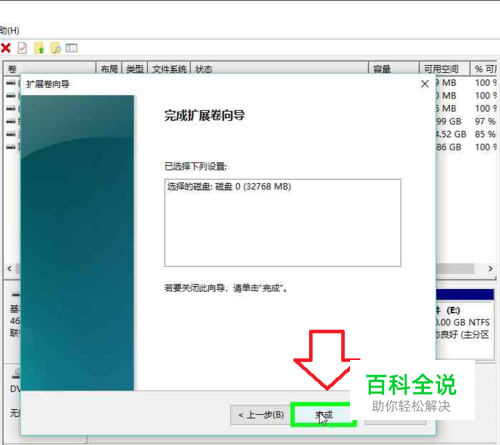The height and width of the screenshot is (445, 500).
Task: Click the 扩展卷向导 dialog title
Action: [48, 84]
